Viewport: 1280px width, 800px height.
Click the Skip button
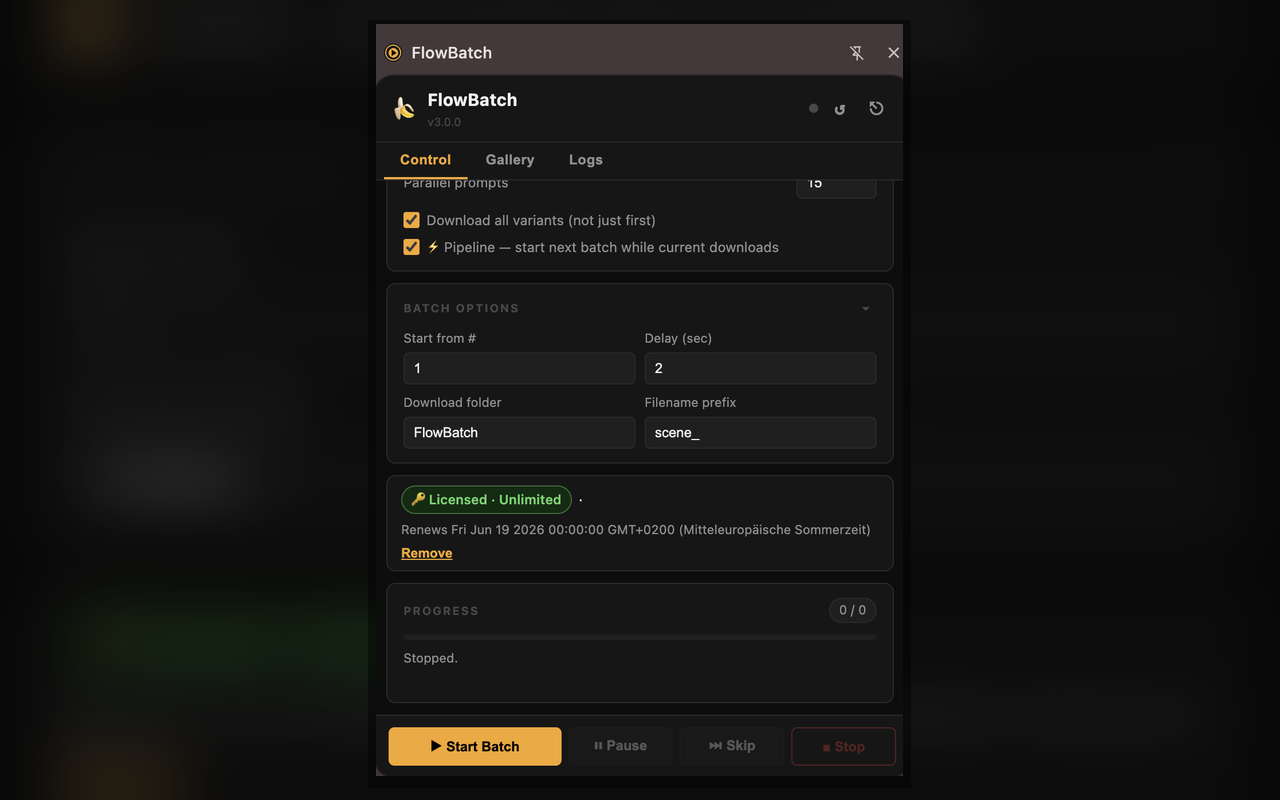732,746
